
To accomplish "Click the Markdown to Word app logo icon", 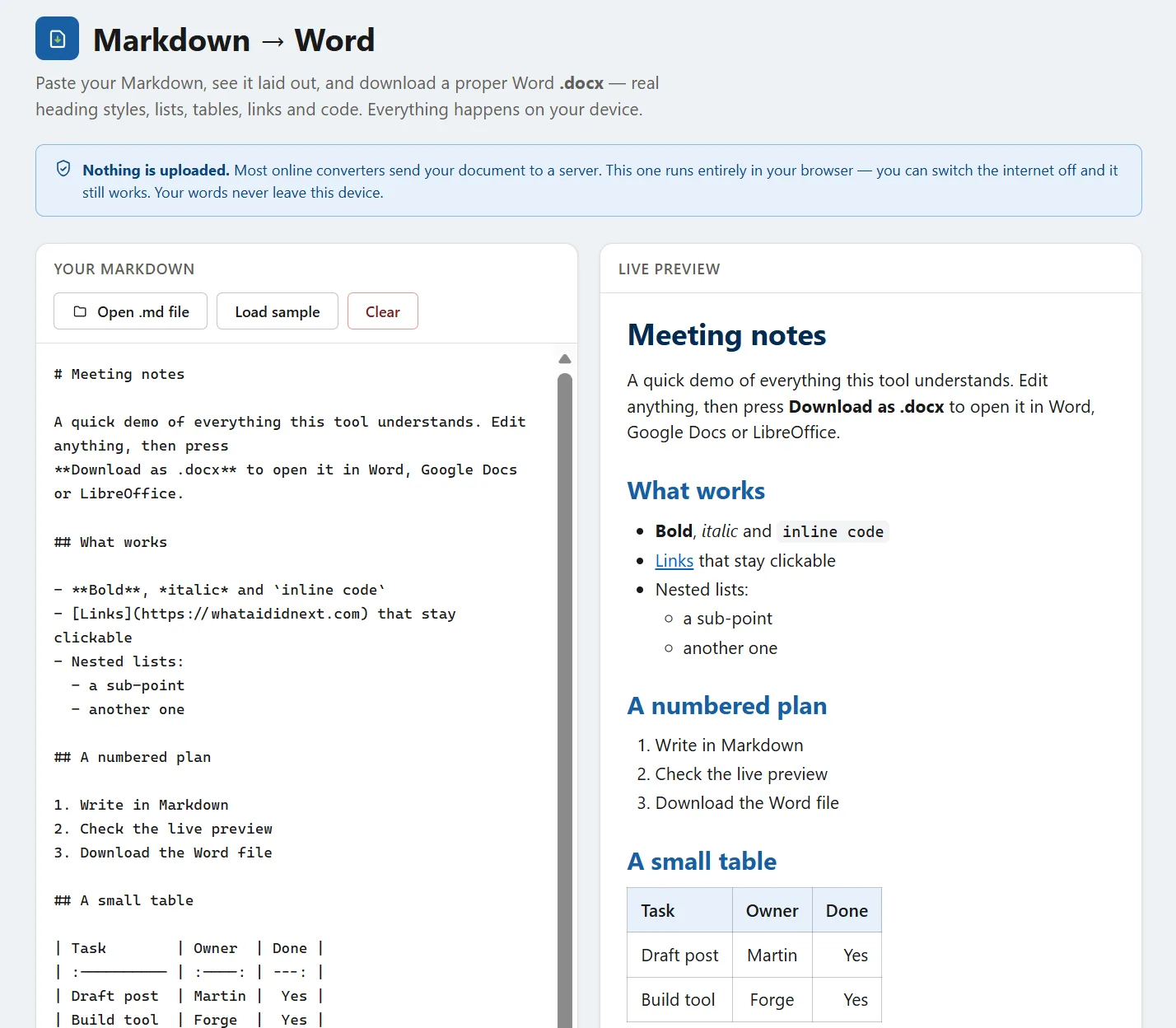I will (x=57, y=39).
